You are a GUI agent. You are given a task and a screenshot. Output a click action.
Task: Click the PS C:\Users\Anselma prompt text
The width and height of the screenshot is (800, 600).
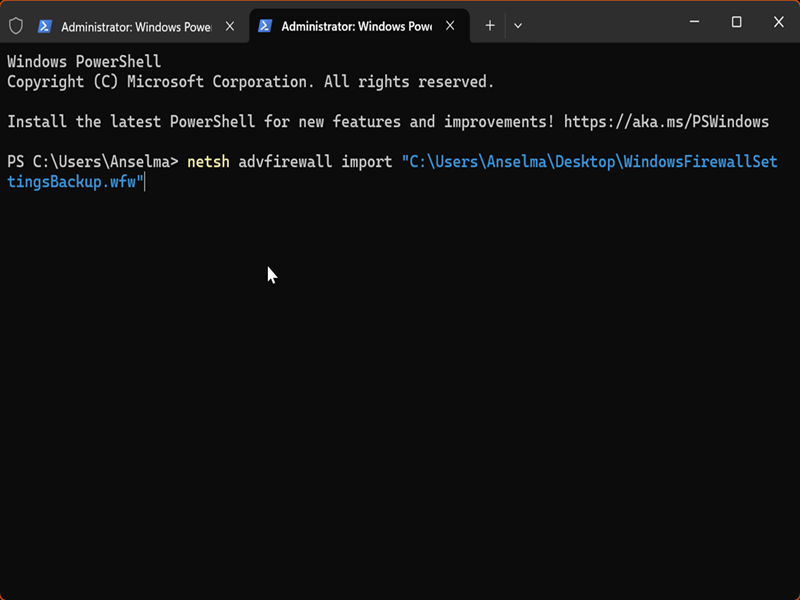[92, 162]
